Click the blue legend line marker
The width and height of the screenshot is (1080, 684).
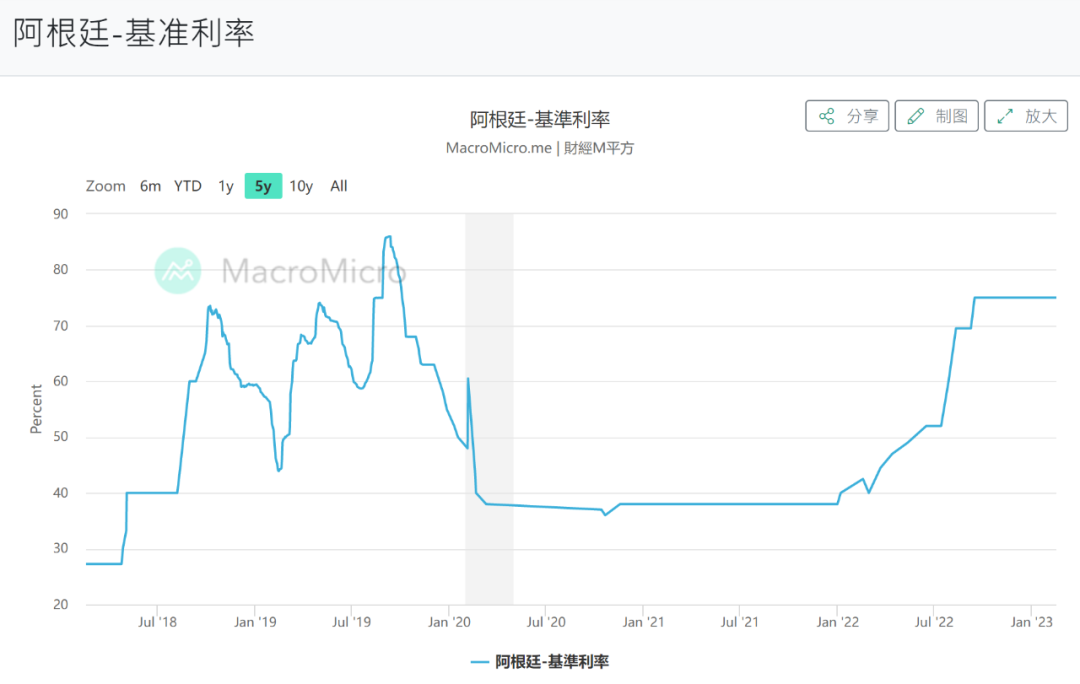(481, 661)
